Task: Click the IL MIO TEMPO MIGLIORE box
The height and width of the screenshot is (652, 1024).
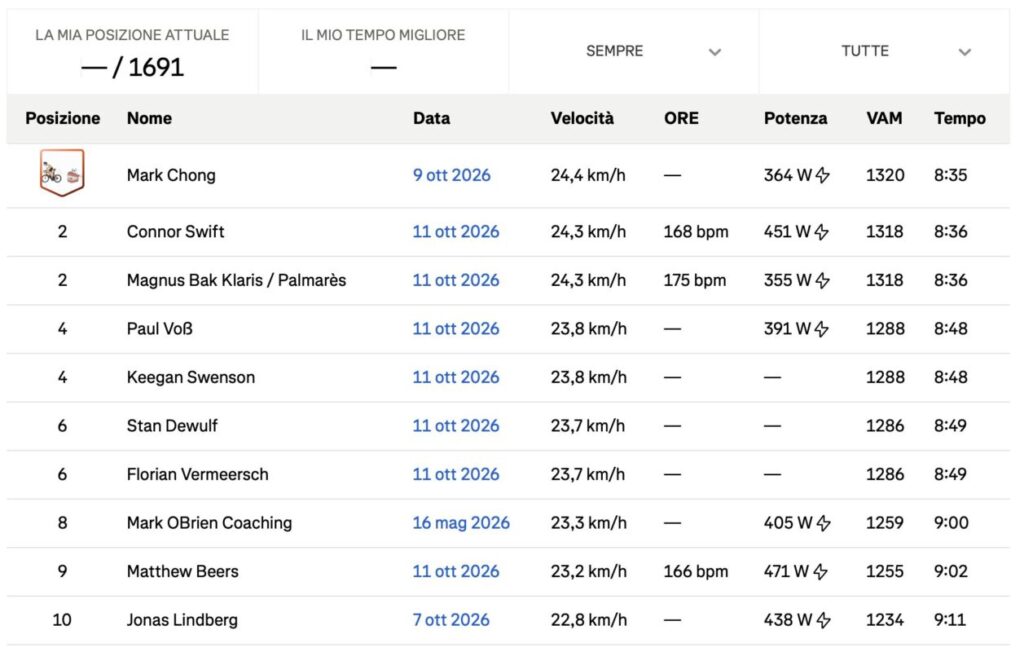Action: pos(383,51)
